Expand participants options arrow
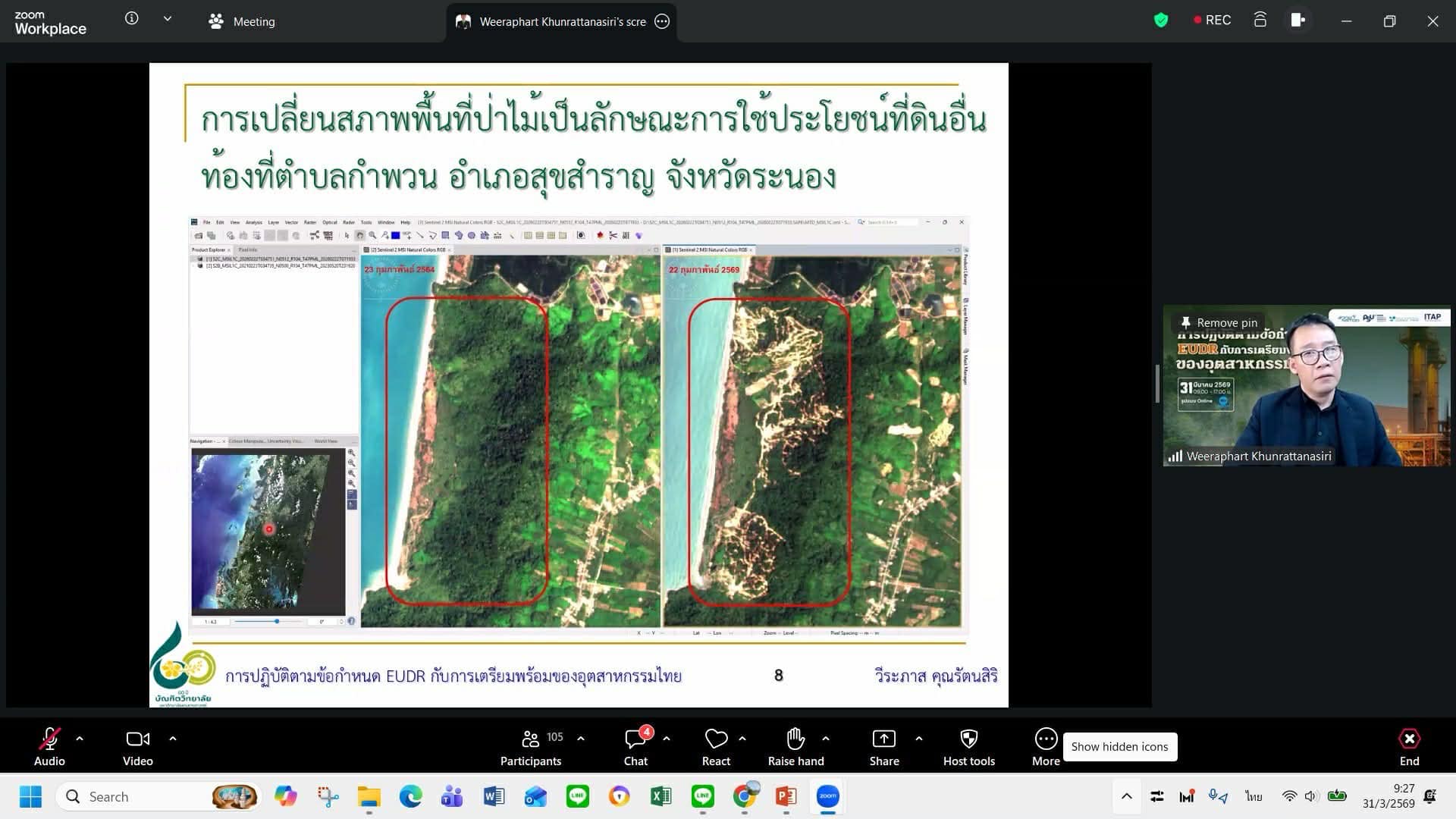Viewport: 1456px width, 819px height. click(581, 739)
